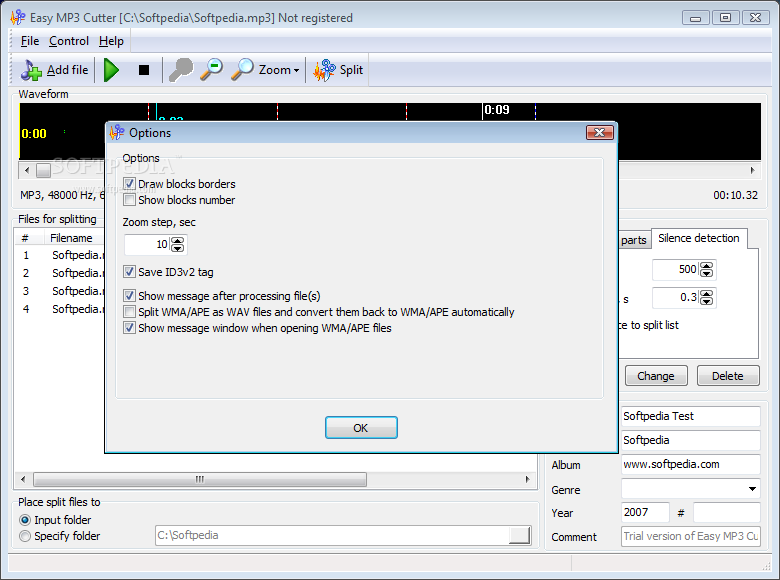Increase the 0.3 seconds spinner

(706, 294)
